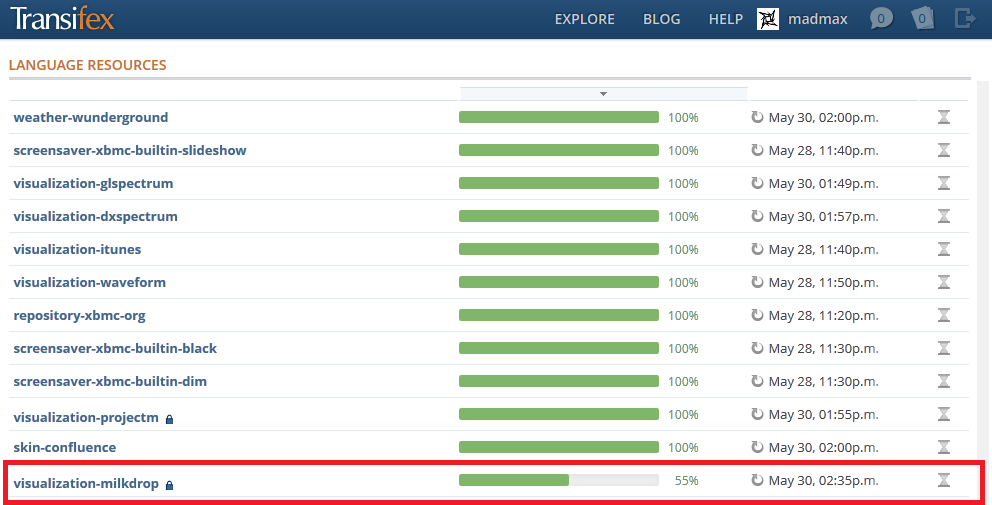Viewport: 992px width, 505px height.
Task: Click hourglass icon for repository-xbmc-org
Action: 944,315
